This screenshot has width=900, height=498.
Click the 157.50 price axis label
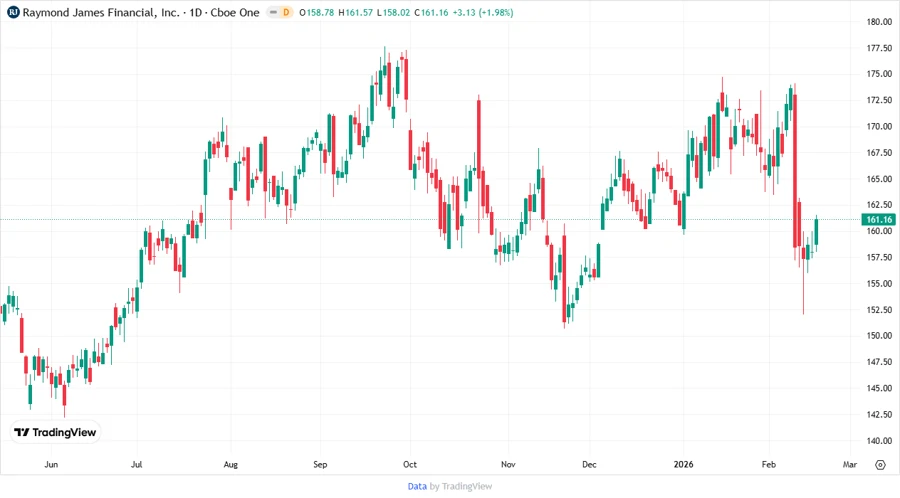879,257
